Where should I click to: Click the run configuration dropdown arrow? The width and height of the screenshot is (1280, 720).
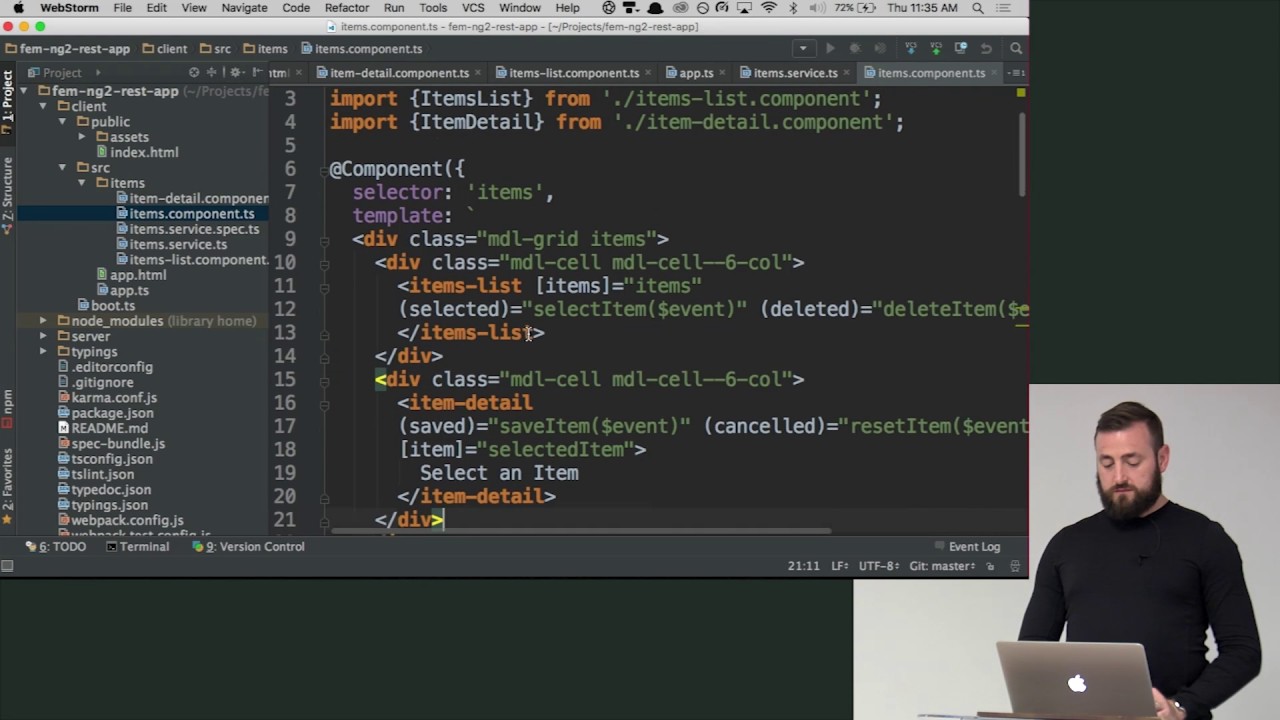[x=803, y=48]
